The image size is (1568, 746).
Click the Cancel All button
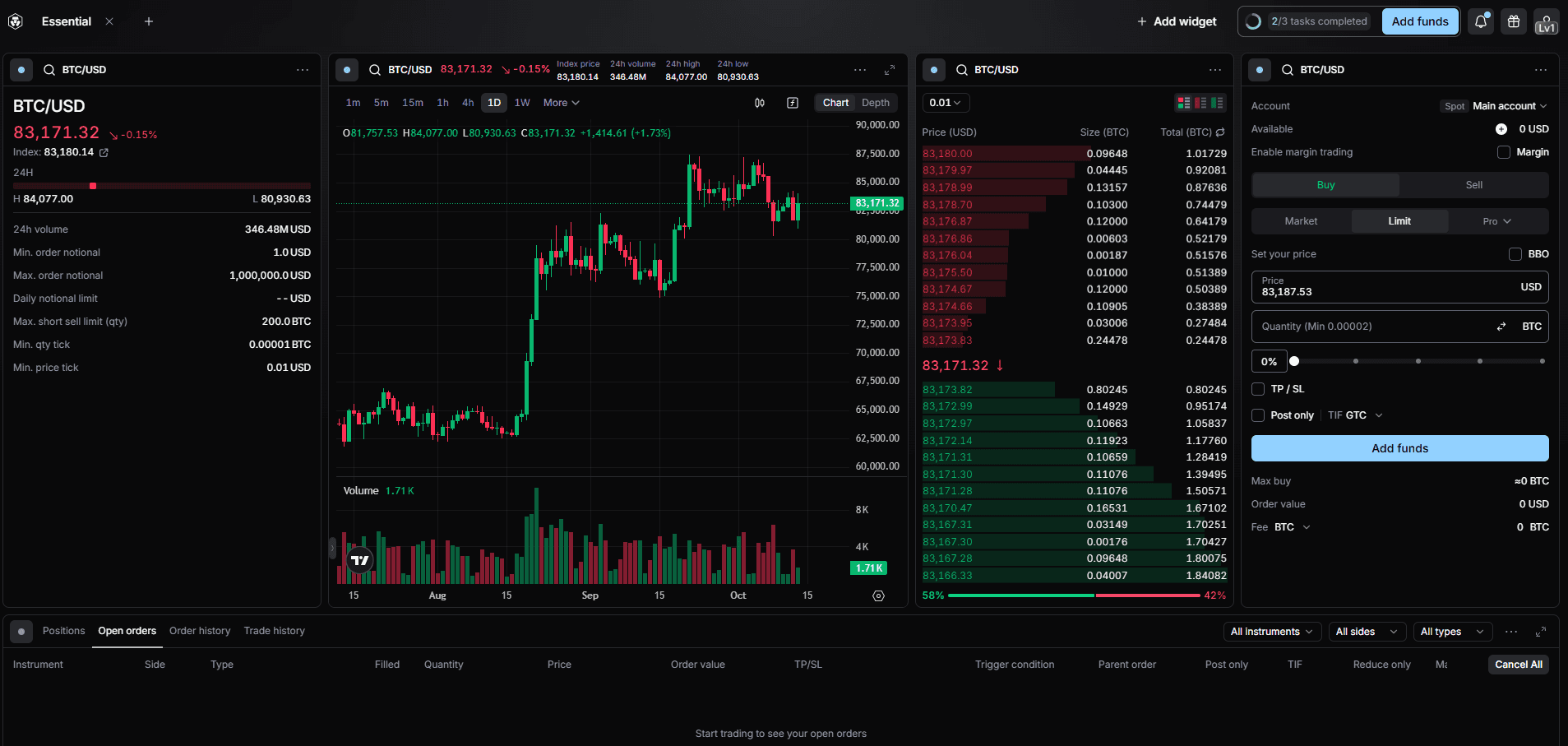[x=1518, y=665]
